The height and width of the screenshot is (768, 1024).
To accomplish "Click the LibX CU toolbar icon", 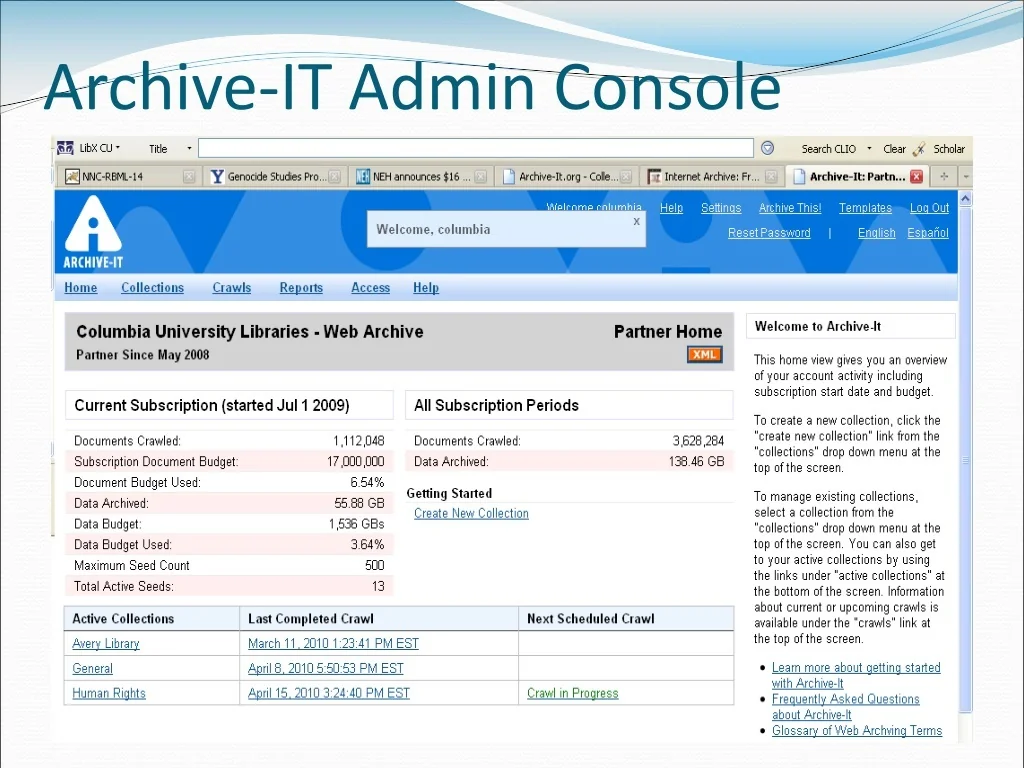I will point(66,148).
